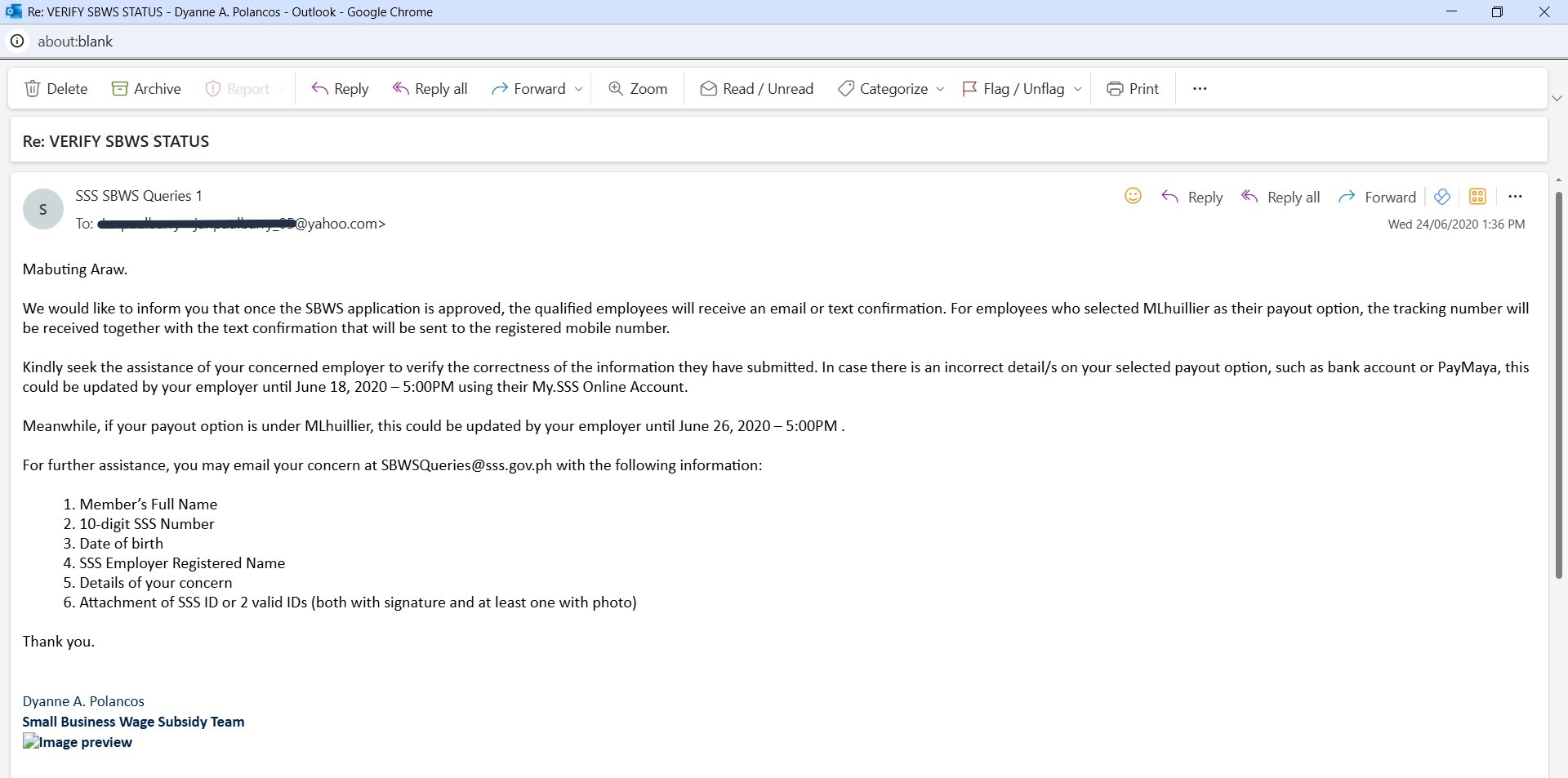Expand the ribbon collapse chevron
The height and width of the screenshot is (778, 1568).
pos(1557,98)
